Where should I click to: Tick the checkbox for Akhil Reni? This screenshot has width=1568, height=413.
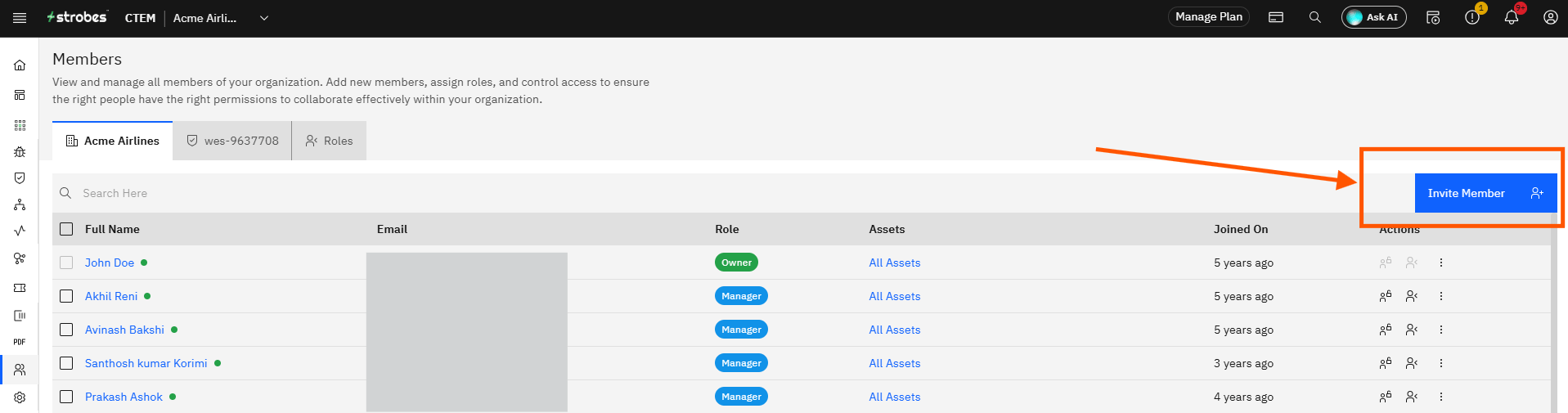pyautogui.click(x=66, y=296)
